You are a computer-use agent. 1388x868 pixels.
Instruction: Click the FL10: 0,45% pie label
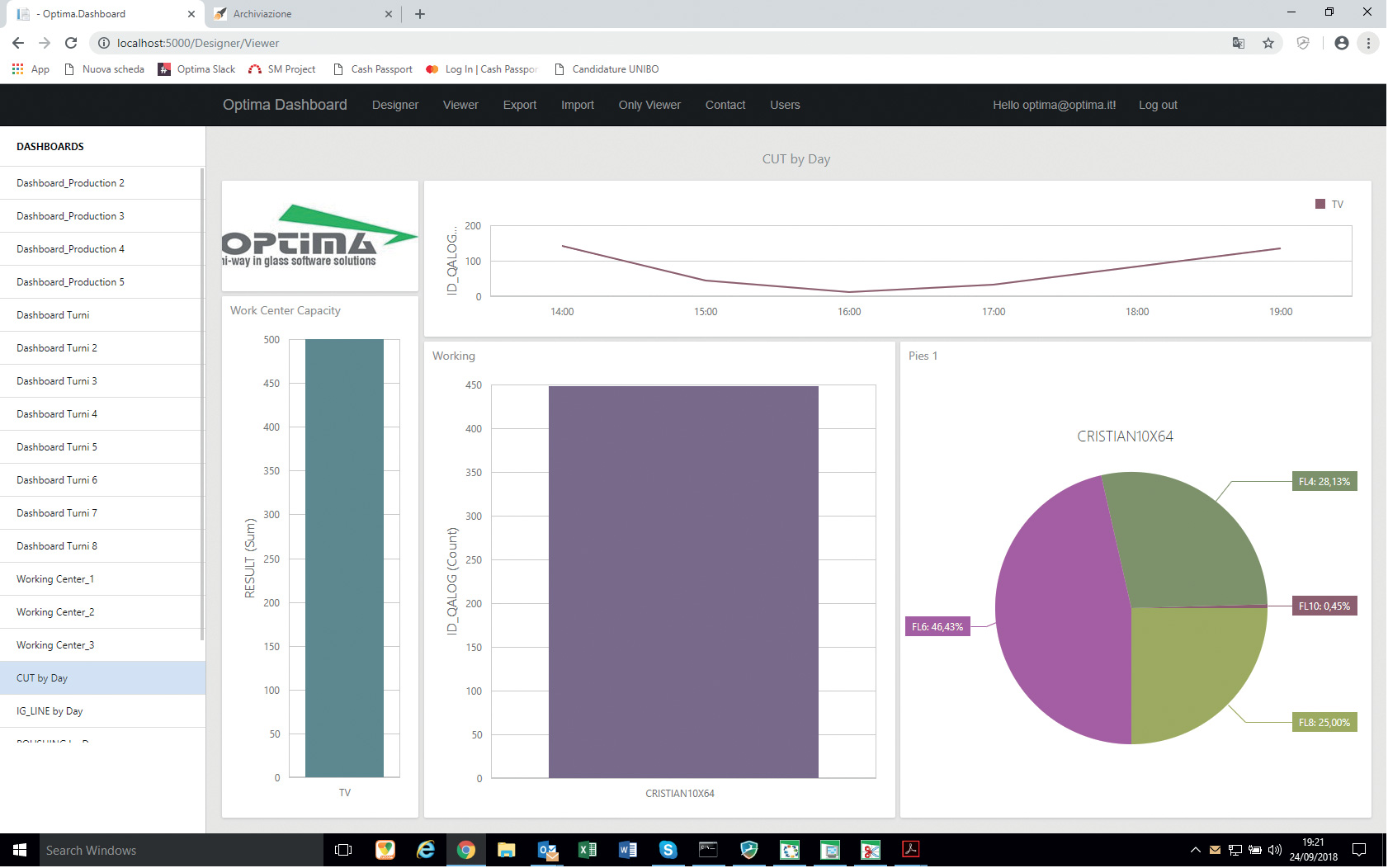1324,606
